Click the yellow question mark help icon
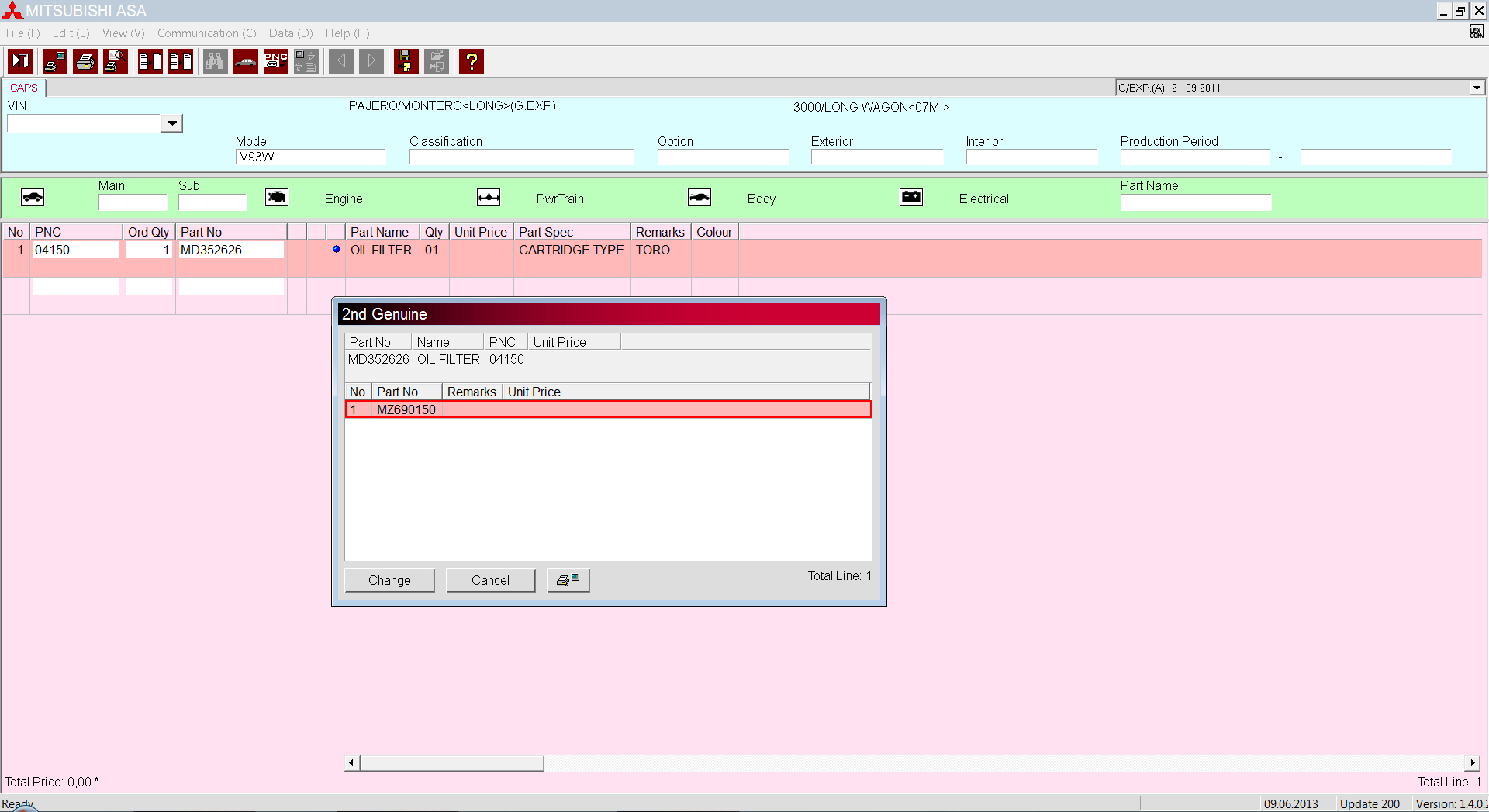 point(472,61)
